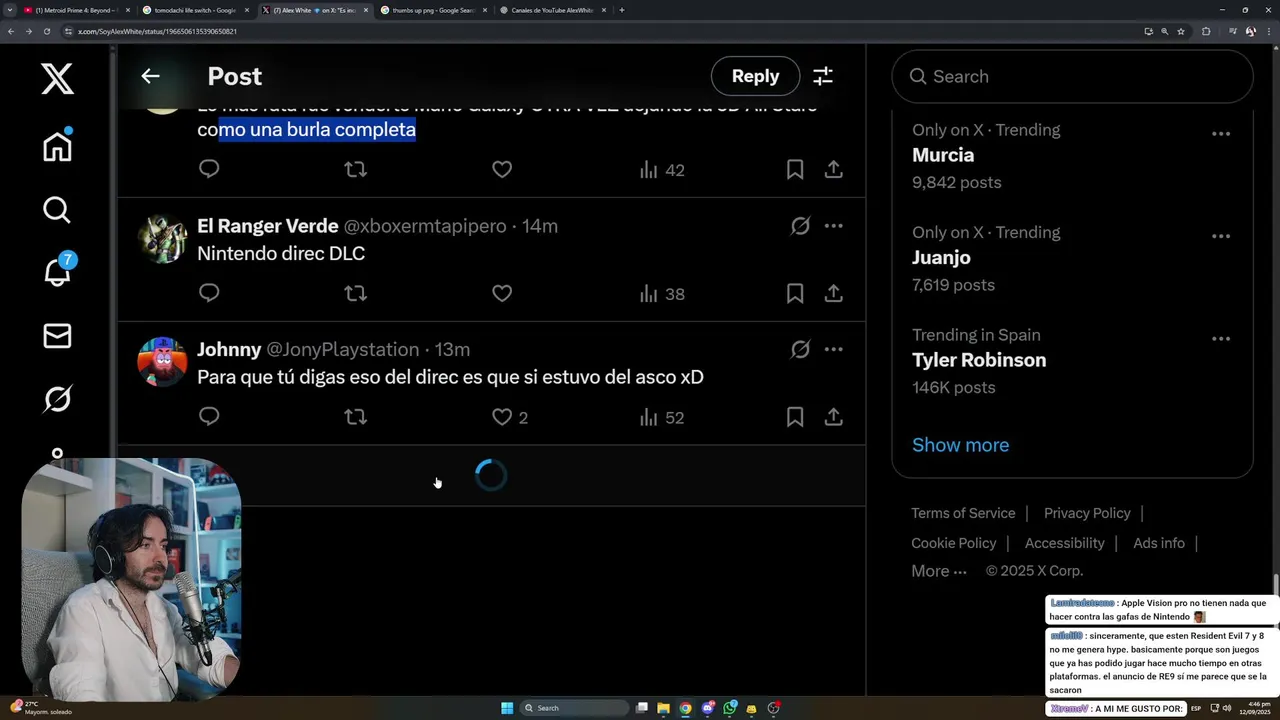The image size is (1280, 720).
Task: Expand the More footer menu
Action: tap(939, 571)
